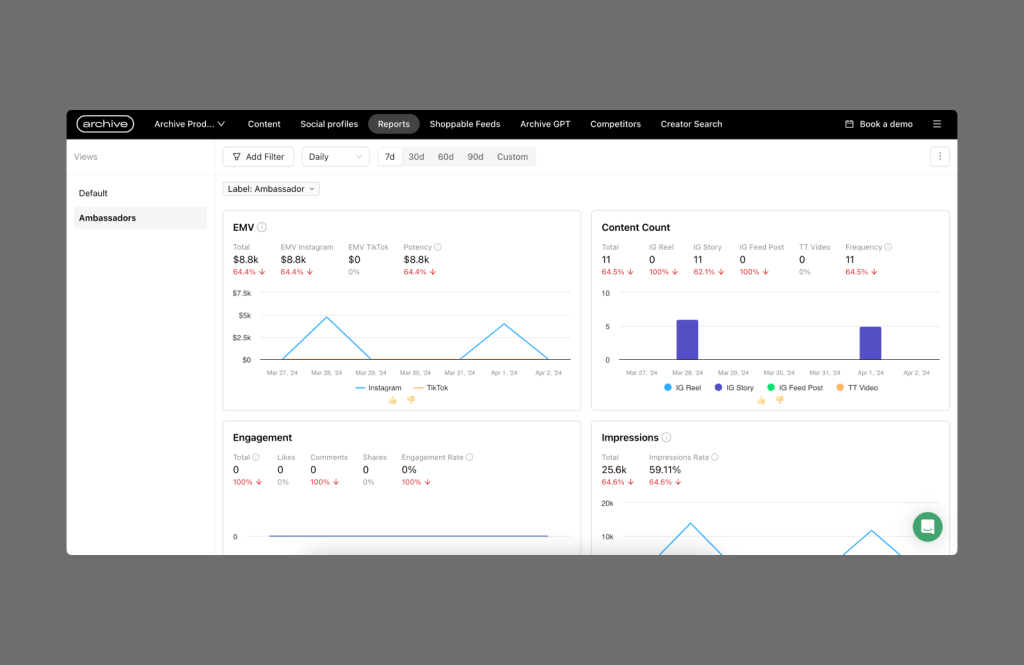Open the Daily interval dropdown
This screenshot has width=1024, height=665.
[335, 157]
